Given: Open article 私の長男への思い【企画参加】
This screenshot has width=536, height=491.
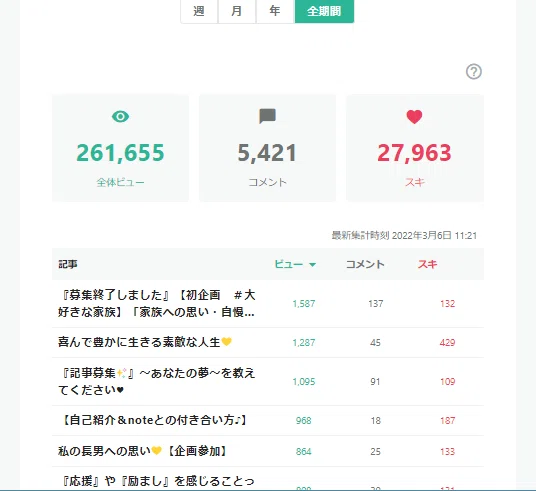Looking at the screenshot, I should coord(143,451).
